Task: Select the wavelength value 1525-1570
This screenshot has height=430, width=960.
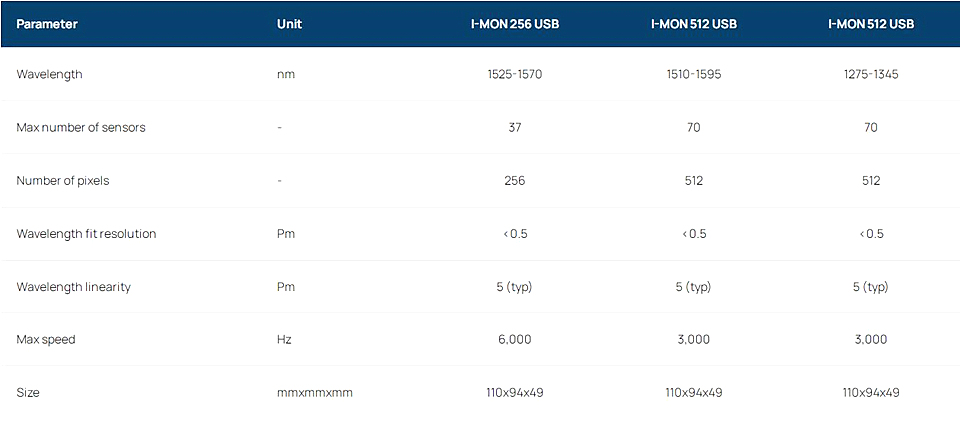Action: click(515, 75)
